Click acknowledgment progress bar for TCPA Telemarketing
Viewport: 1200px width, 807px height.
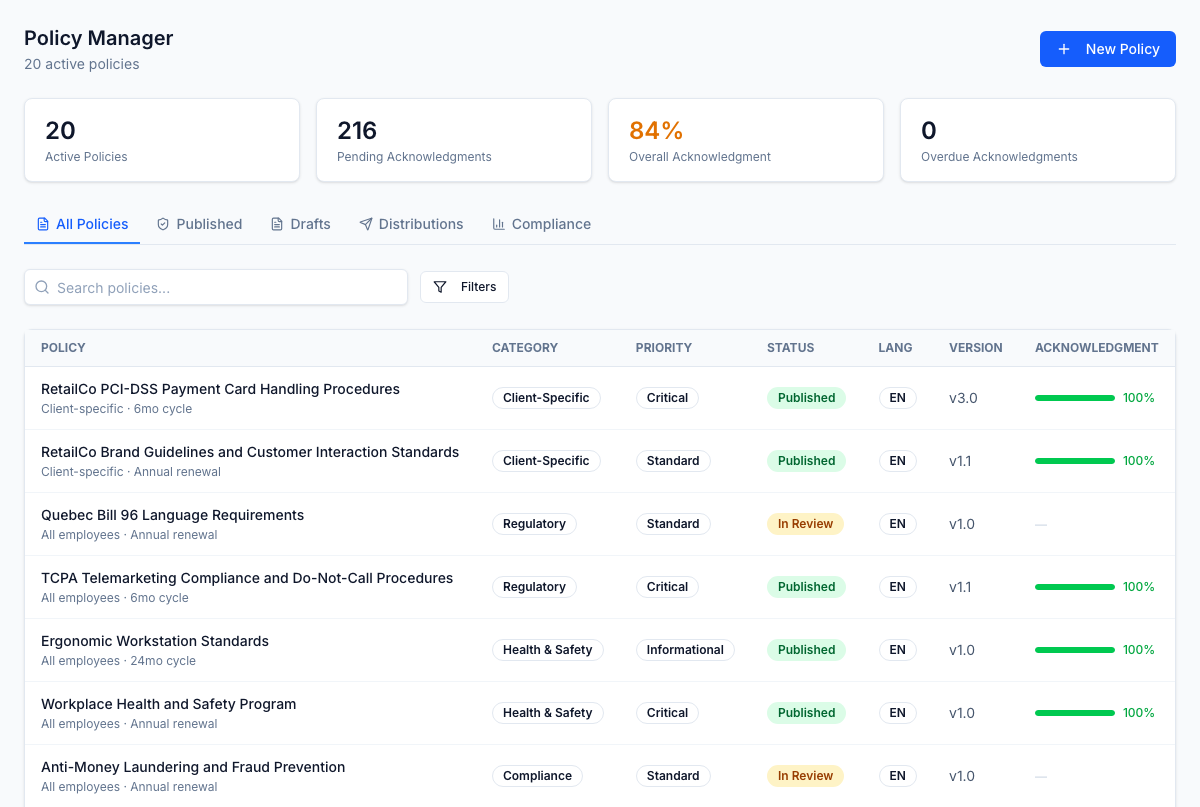tap(1075, 587)
